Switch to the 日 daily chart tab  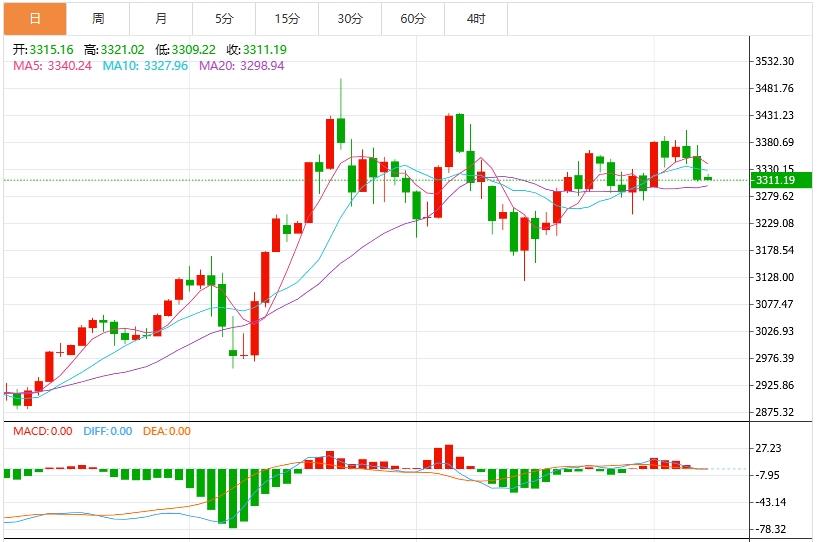click(35, 18)
